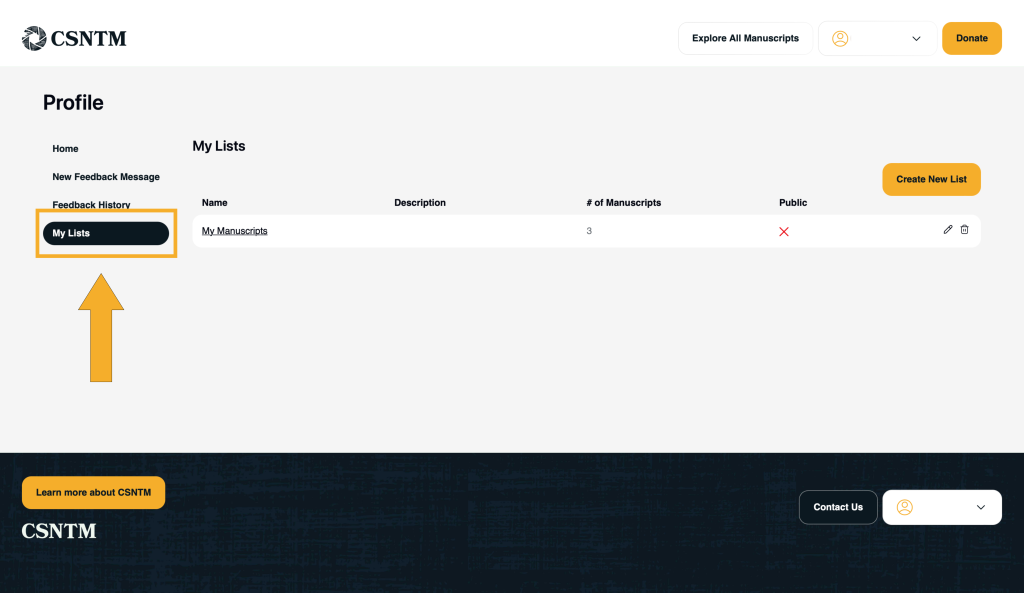1024x593 pixels.
Task: Open Explore All Manuscripts
Action: pyautogui.click(x=745, y=39)
